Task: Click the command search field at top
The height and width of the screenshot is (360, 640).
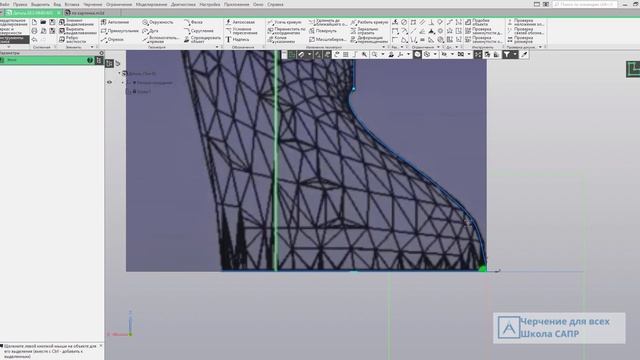Action: point(584,4)
